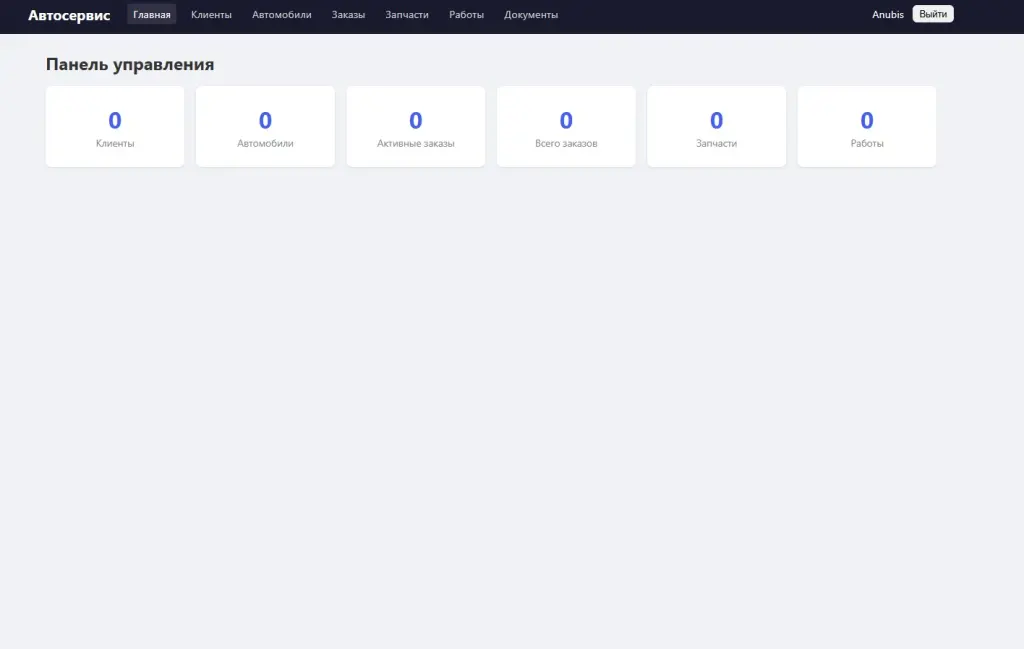The width and height of the screenshot is (1024, 649).
Task: Click the Автосервис logo title
Action: coord(69,15)
